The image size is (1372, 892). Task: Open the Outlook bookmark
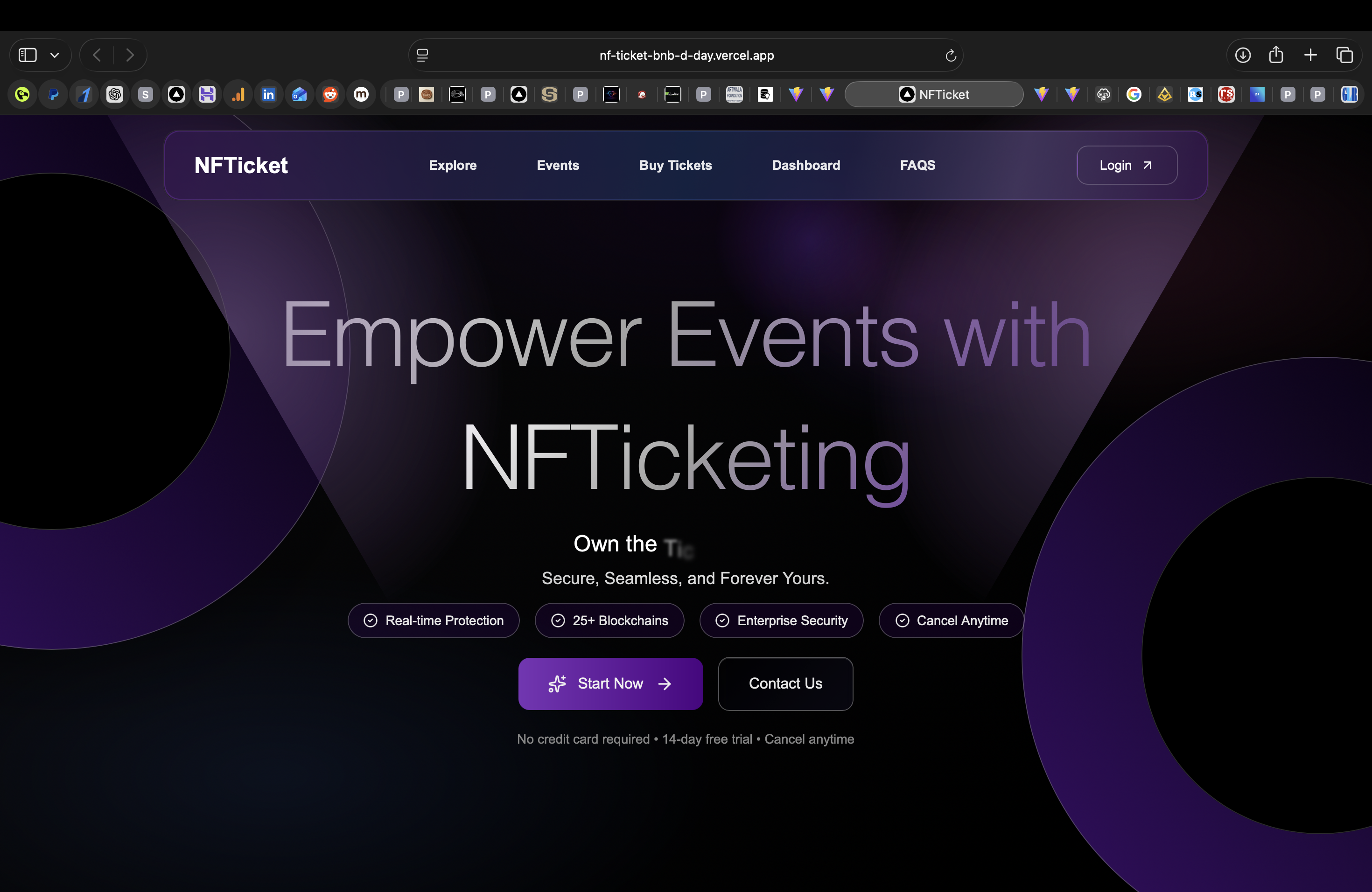click(299, 94)
